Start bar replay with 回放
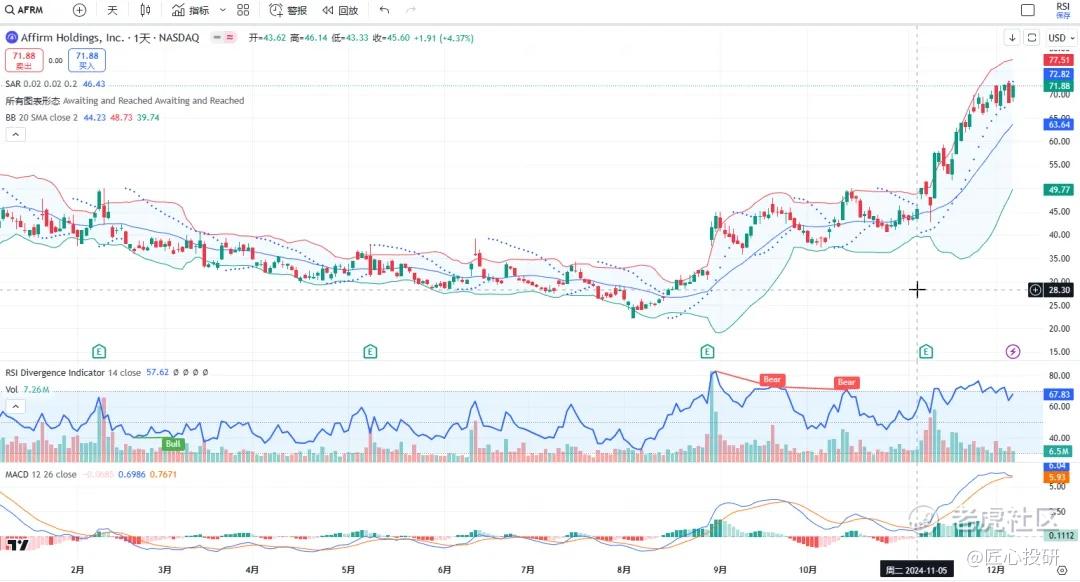Viewport: 1080px width, 582px height. pos(340,10)
